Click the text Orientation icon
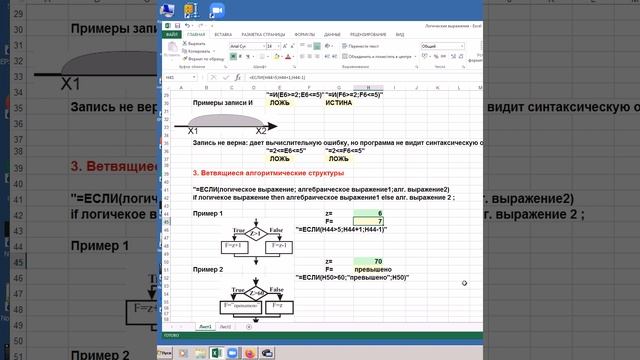Screen dimensions: 640x360 [327, 46]
